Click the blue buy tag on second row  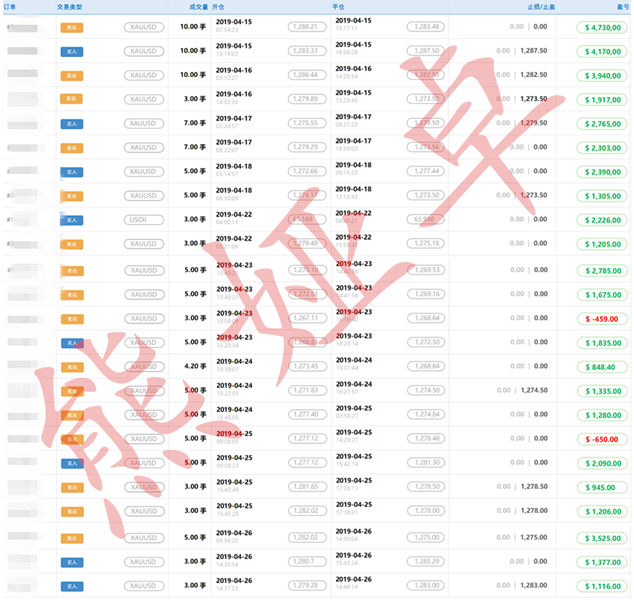click(72, 51)
